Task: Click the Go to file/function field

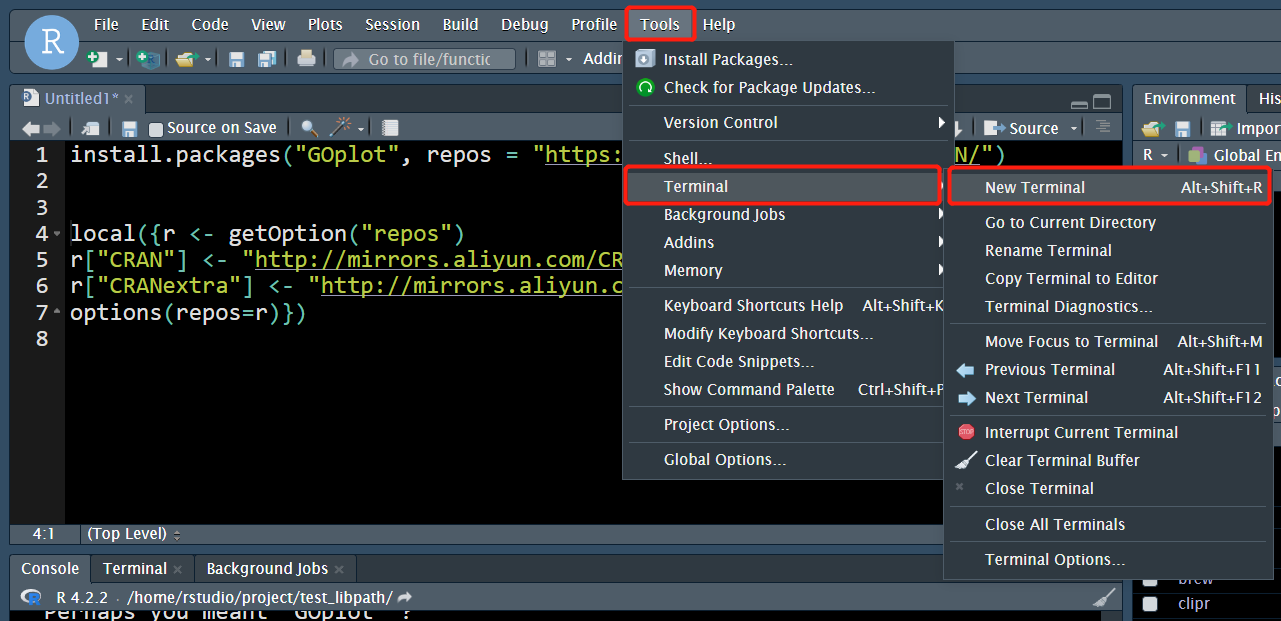Action: tap(428, 60)
